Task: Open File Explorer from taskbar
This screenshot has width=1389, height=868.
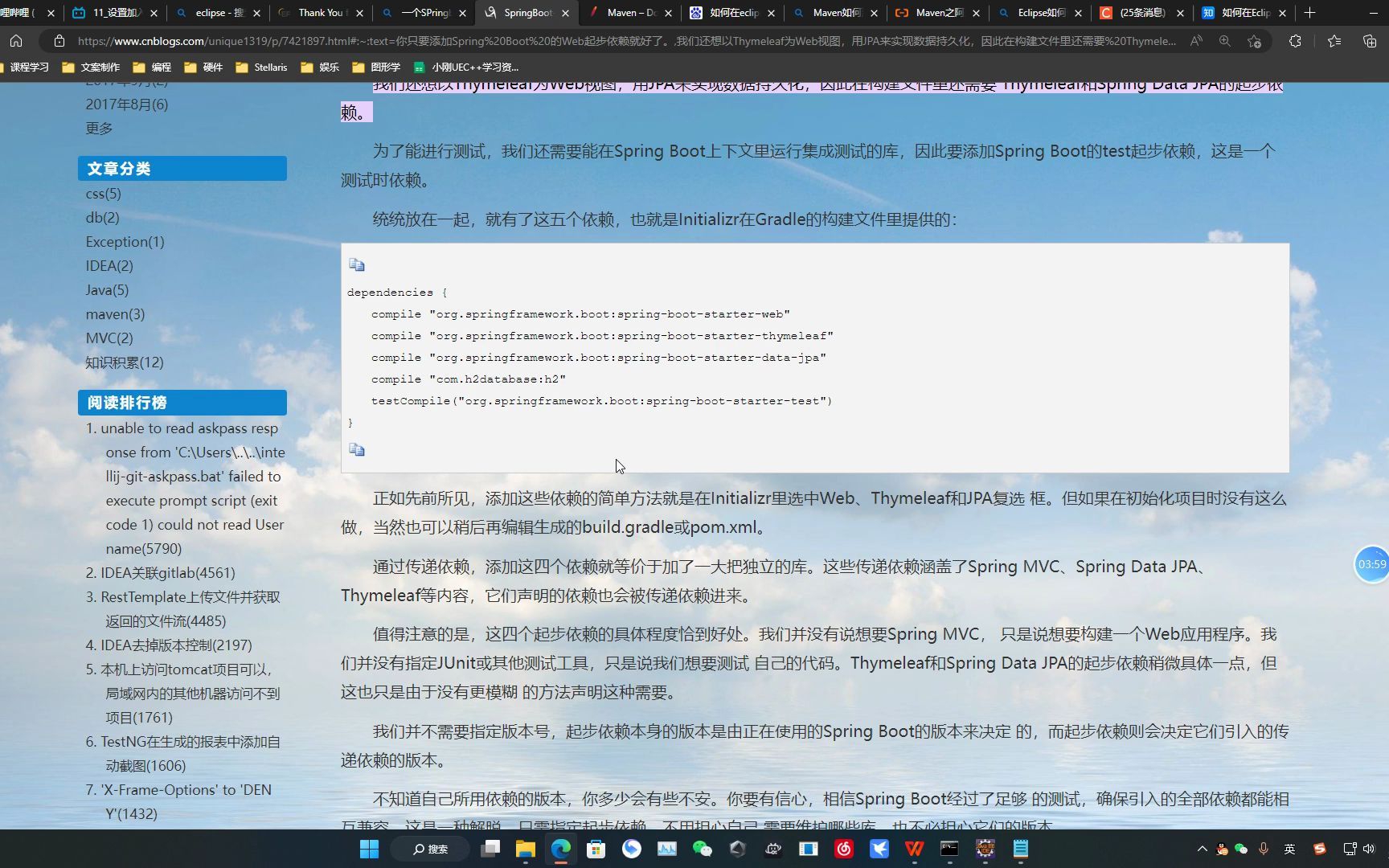Action: [526, 849]
